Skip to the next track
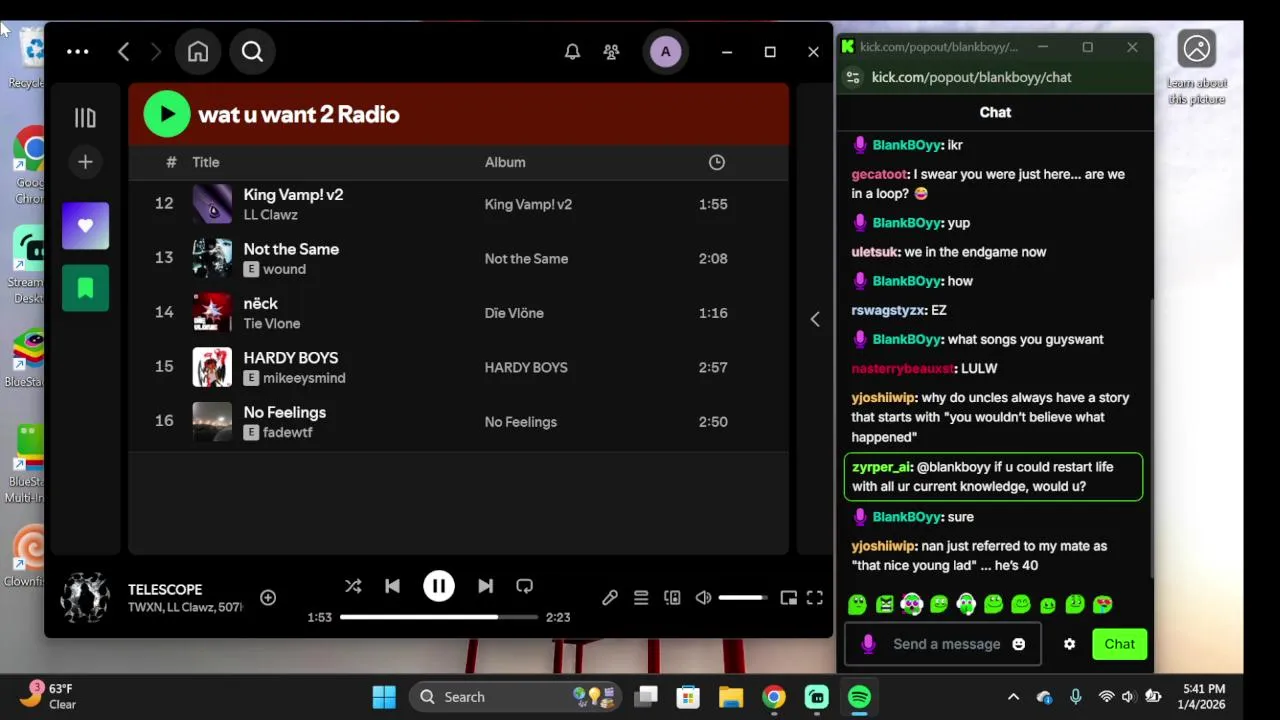This screenshot has width=1280, height=720. [485, 586]
